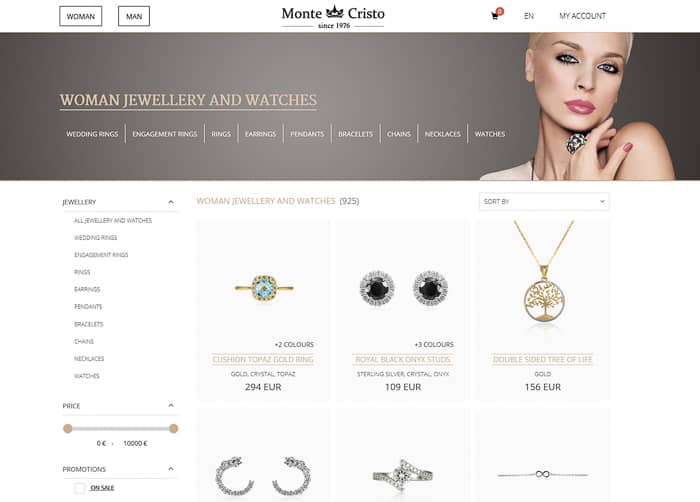Tick the On Sale checkbox
This screenshot has height=502, width=700.
pyautogui.click(x=79, y=488)
